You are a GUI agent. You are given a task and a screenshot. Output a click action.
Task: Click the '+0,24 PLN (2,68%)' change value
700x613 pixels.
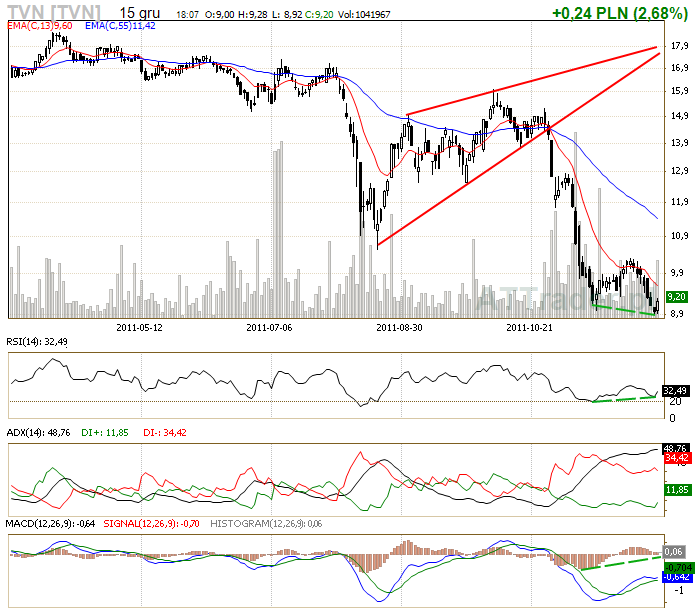click(620, 13)
